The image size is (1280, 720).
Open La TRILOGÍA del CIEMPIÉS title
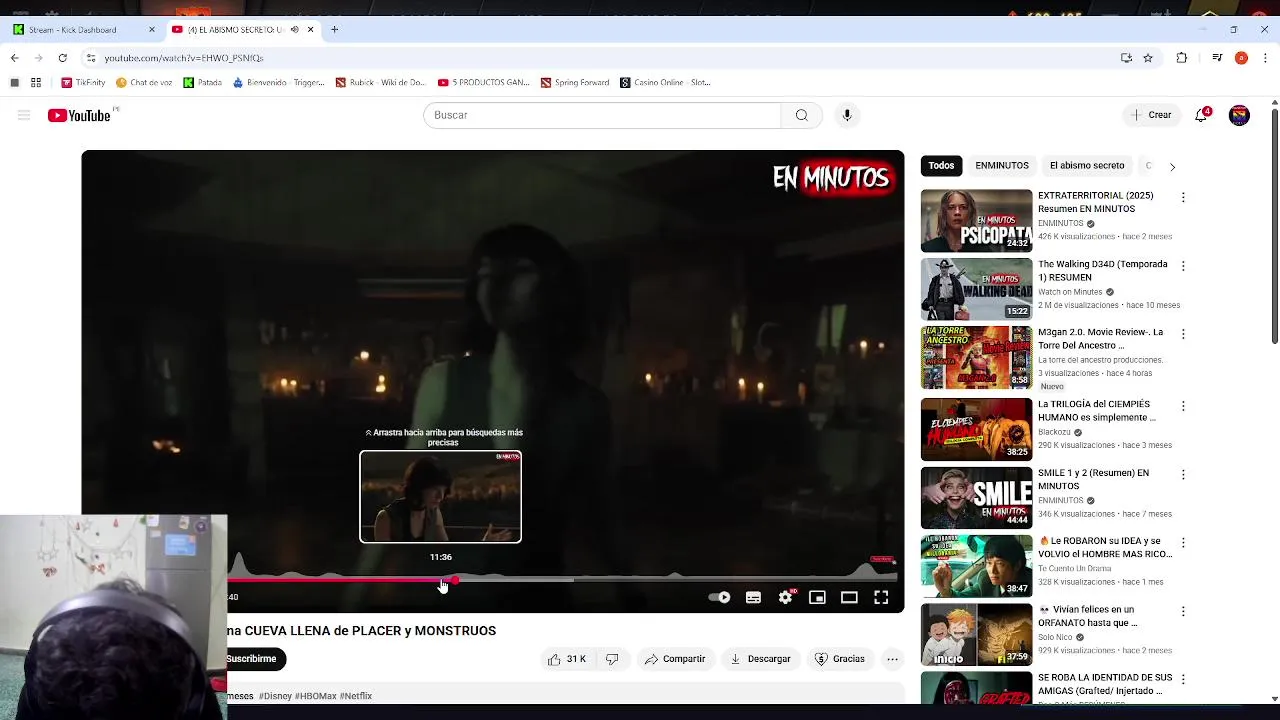click(x=1096, y=411)
